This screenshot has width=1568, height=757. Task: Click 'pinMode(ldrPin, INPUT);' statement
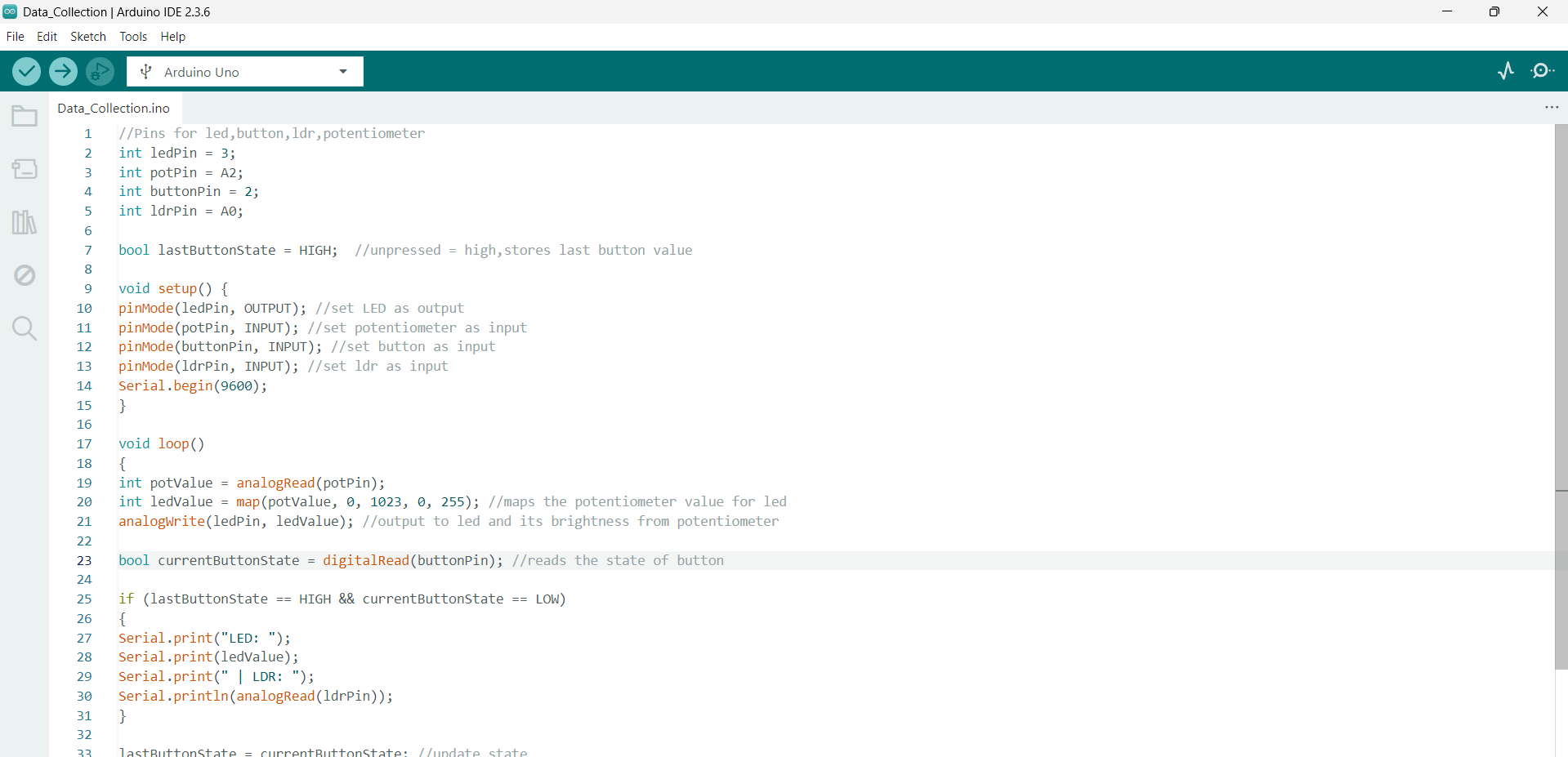(208, 367)
